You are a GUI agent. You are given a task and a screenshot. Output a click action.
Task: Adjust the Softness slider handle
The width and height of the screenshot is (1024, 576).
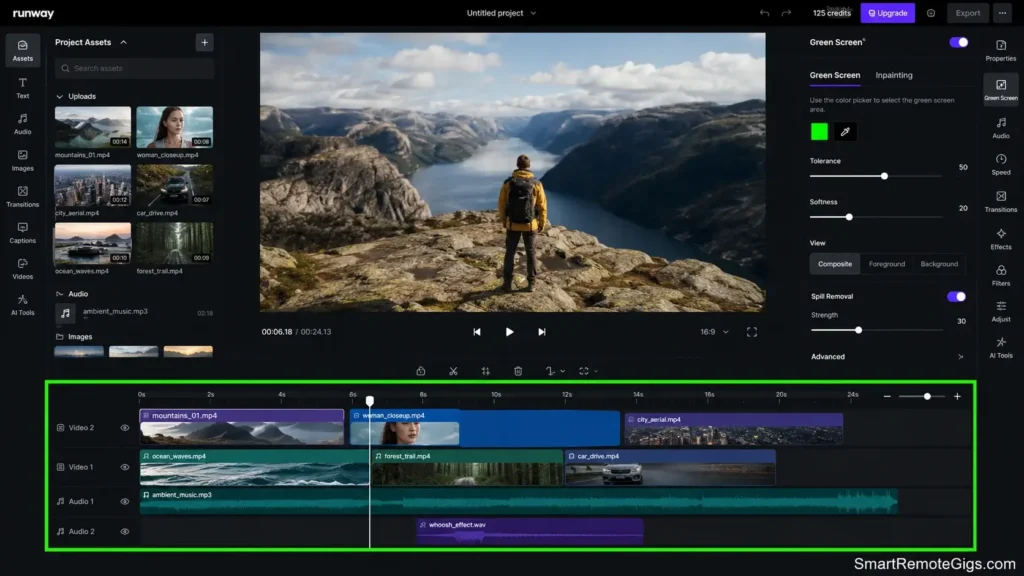[849, 217]
